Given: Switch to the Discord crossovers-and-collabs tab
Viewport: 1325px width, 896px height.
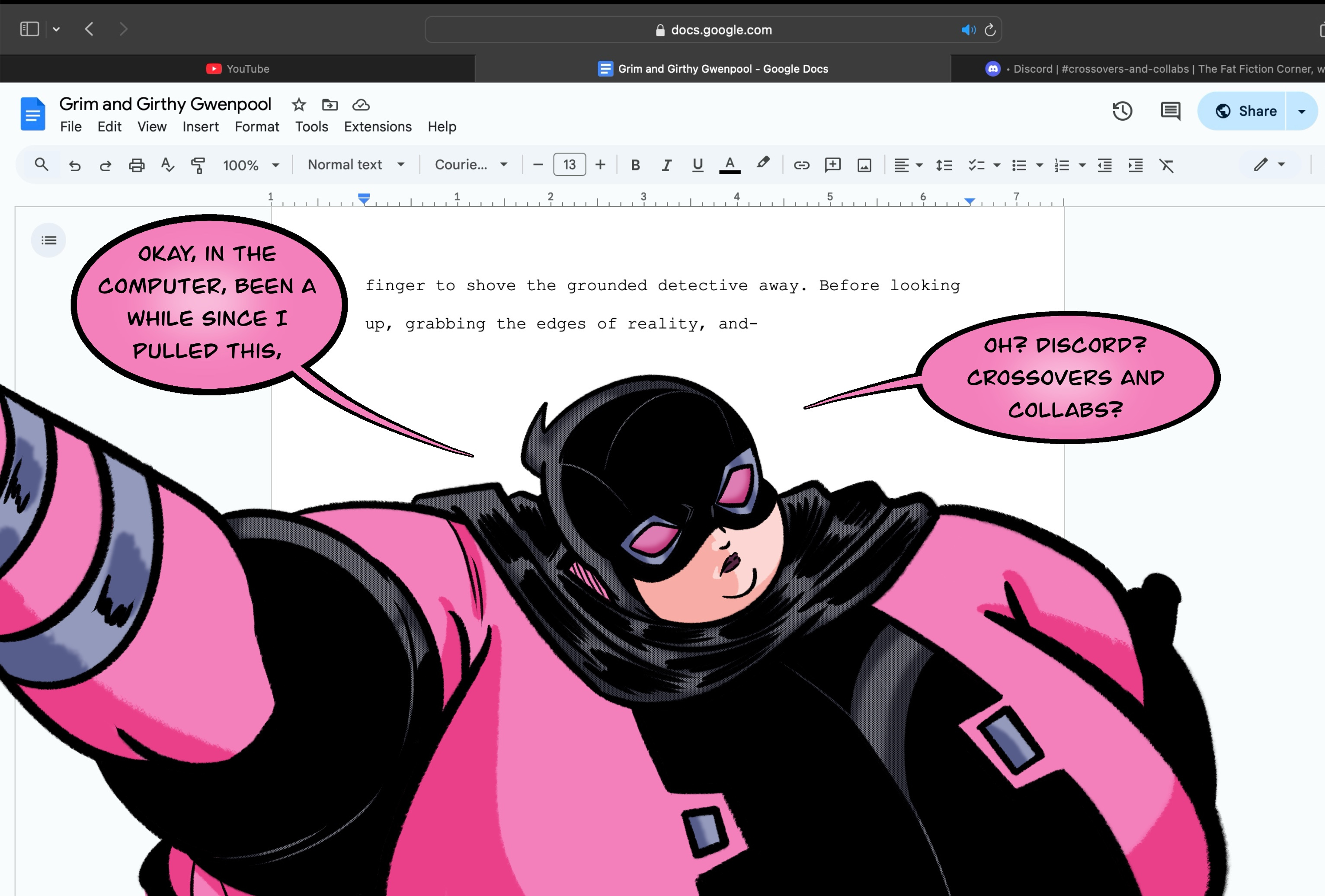Looking at the screenshot, I should point(1138,69).
